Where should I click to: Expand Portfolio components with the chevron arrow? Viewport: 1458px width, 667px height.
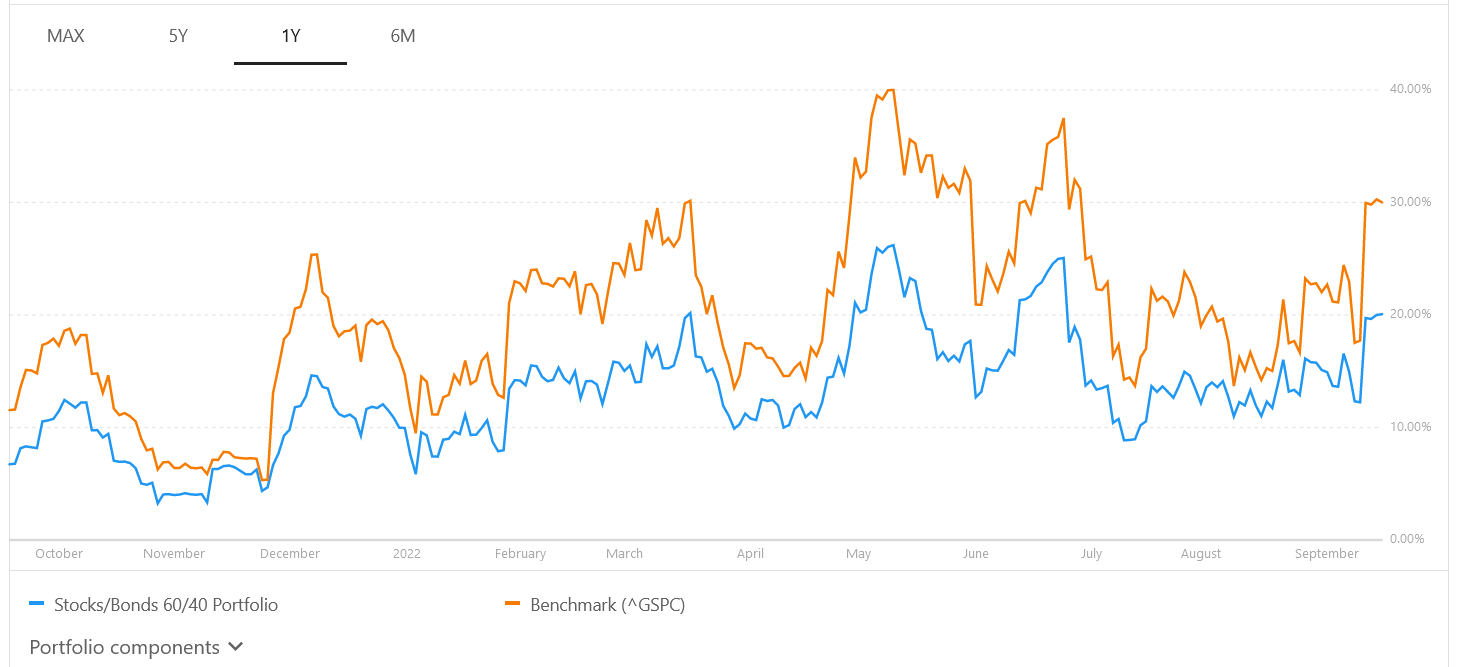click(x=236, y=647)
